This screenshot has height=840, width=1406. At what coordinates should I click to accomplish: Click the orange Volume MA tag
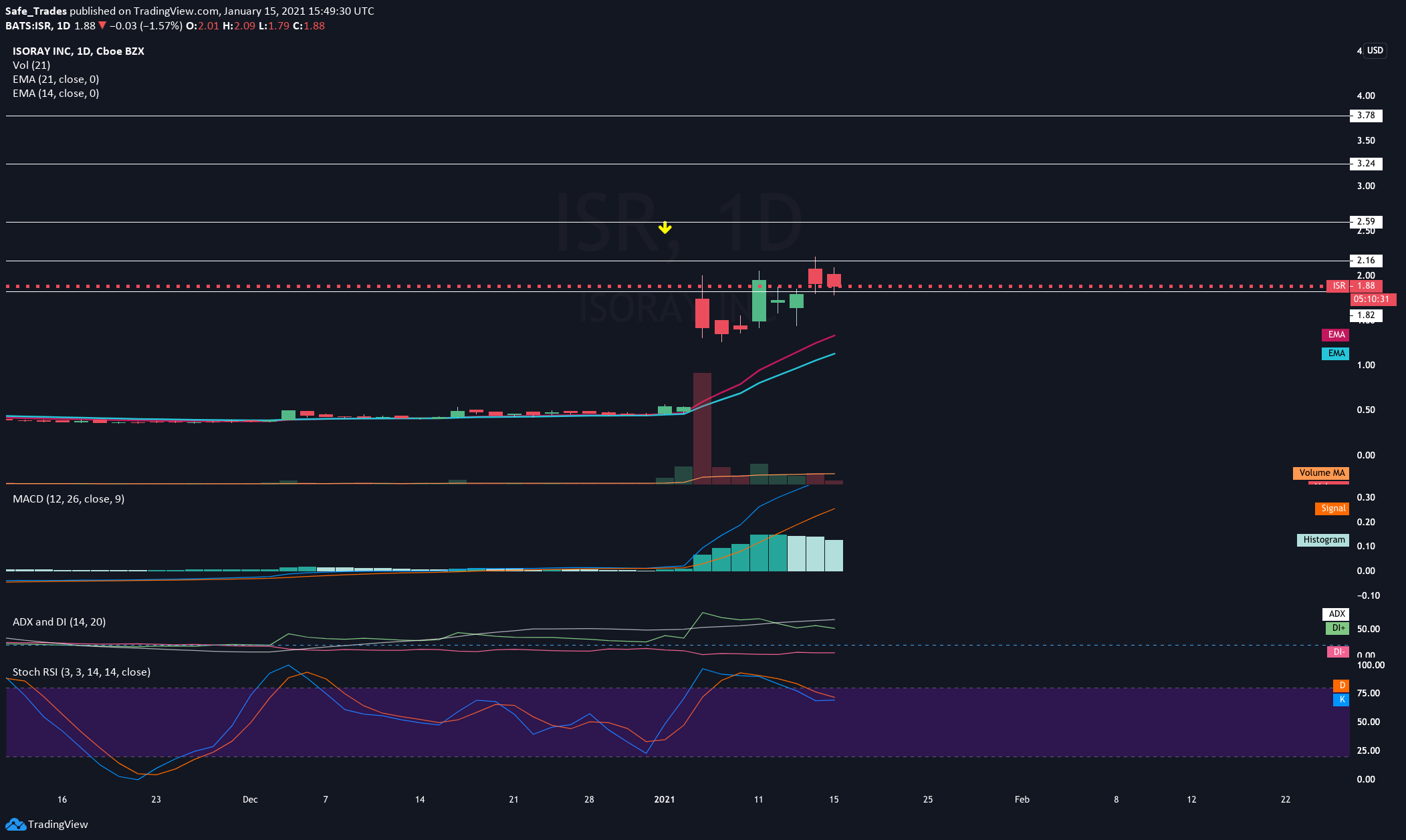point(1321,473)
